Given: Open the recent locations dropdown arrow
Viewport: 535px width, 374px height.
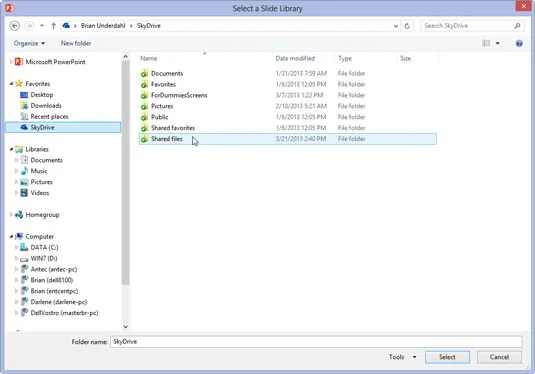Looking at the screenshot, I should tap(42, 26).
